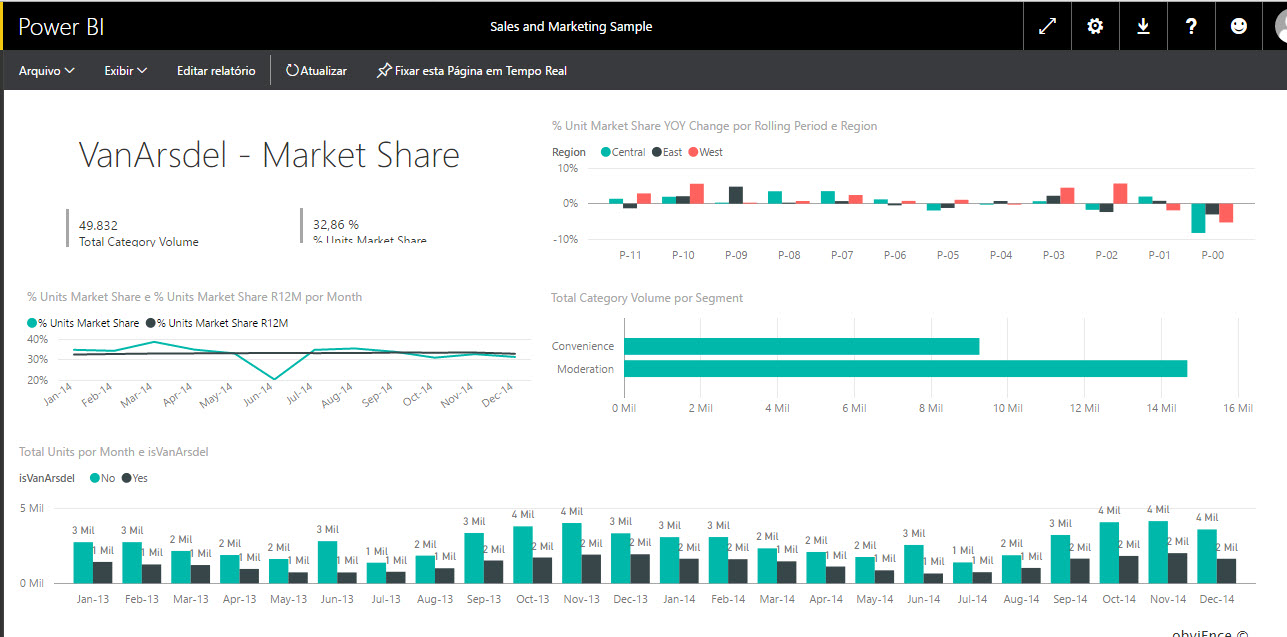
Task: Click Editar relatório in the toolbar
Action: pos(216,71)
